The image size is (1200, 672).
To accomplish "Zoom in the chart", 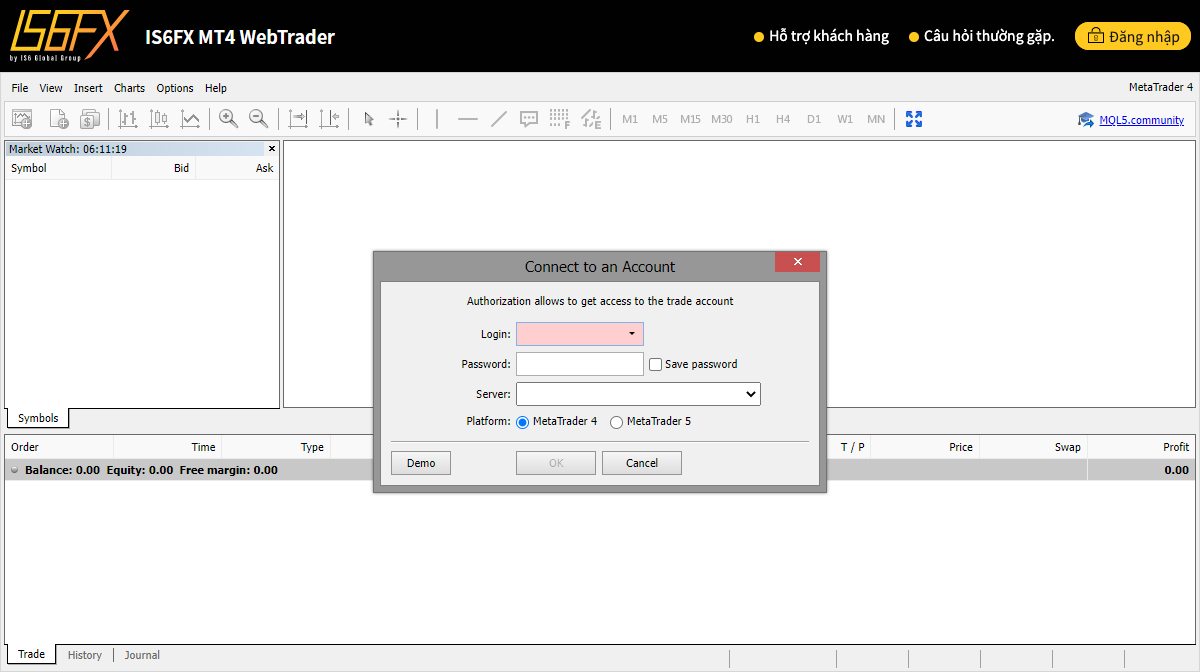I will click(x=228, y=119).
